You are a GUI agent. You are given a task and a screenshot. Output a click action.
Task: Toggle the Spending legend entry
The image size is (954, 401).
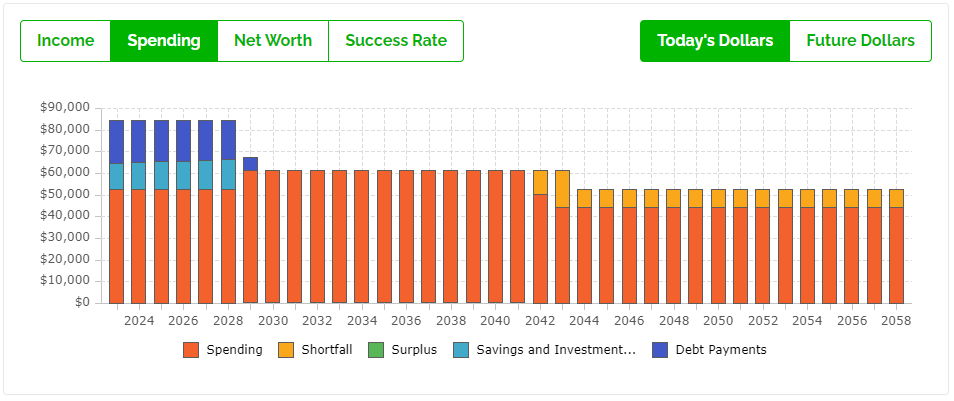click(x=223, y=350)
